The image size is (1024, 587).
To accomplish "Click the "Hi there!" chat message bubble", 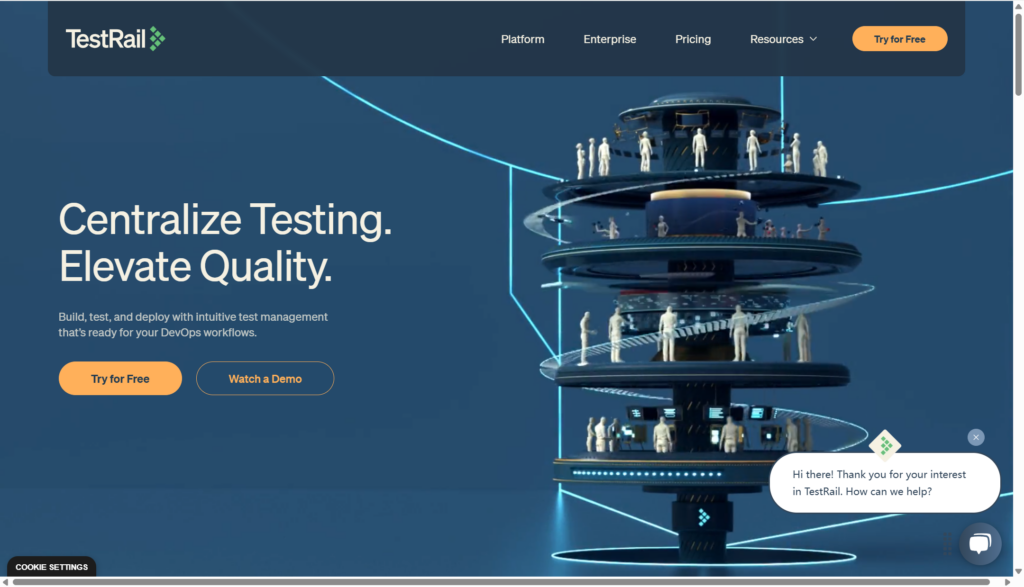I will point(884,483).
